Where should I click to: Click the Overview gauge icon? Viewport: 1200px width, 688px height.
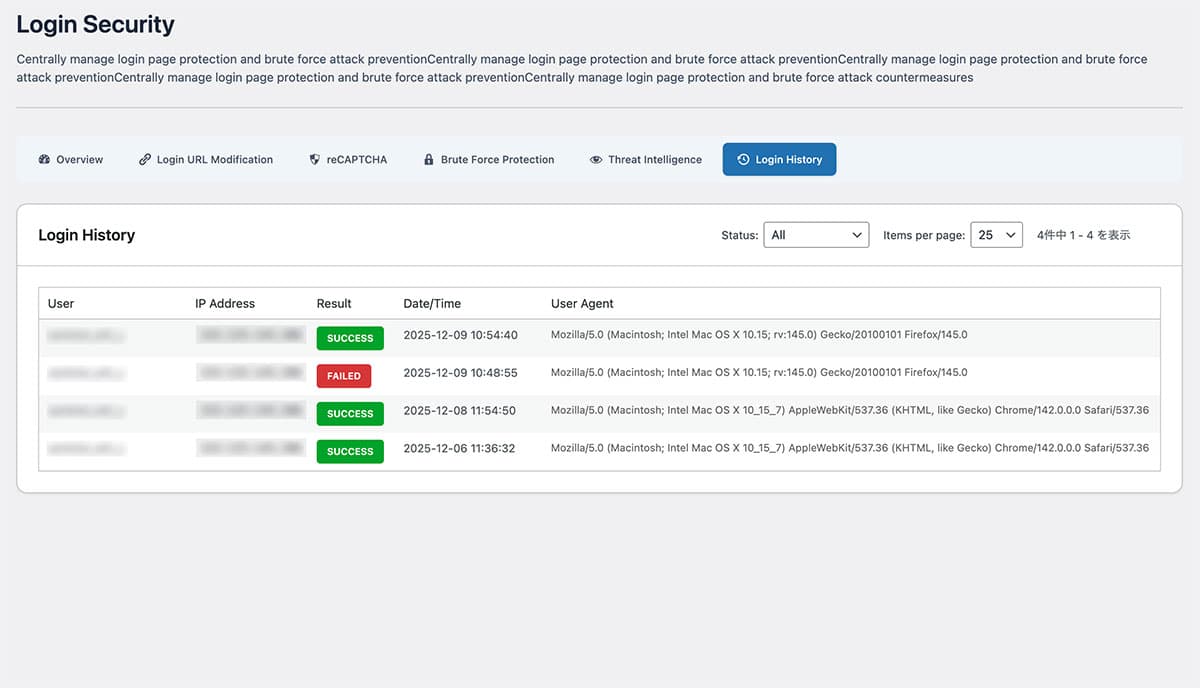coord(44,160)
